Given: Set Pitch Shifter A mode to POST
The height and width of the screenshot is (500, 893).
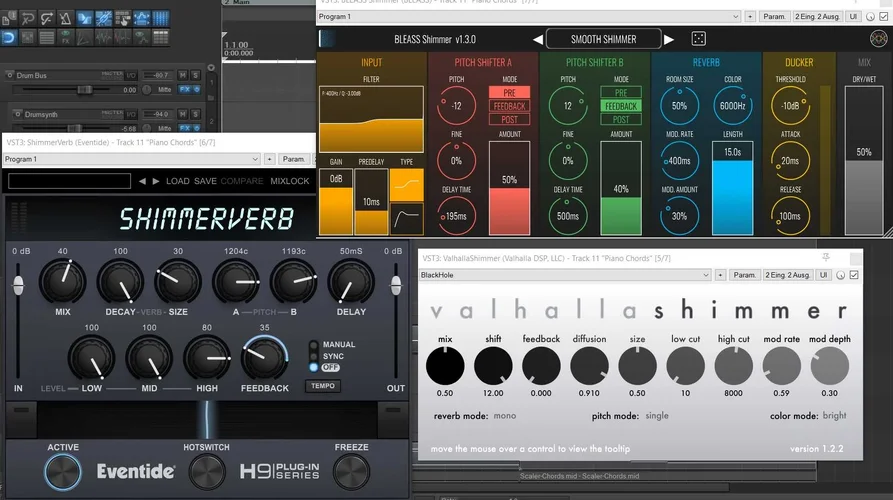Looking at the screenshot, I should pyautogui.click(x=509, y=120).
